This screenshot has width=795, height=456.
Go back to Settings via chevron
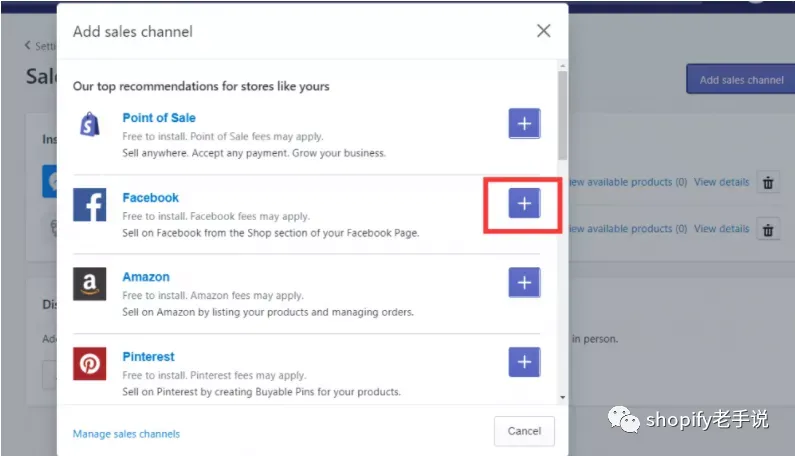(27, 45)
